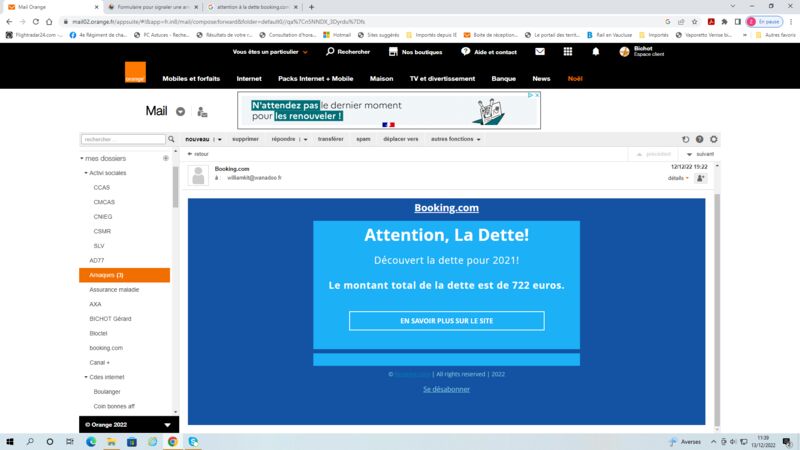Screen dimensions: 800x450
Task: Open the nouveau dropdown arrow
Action: (220, 139)
